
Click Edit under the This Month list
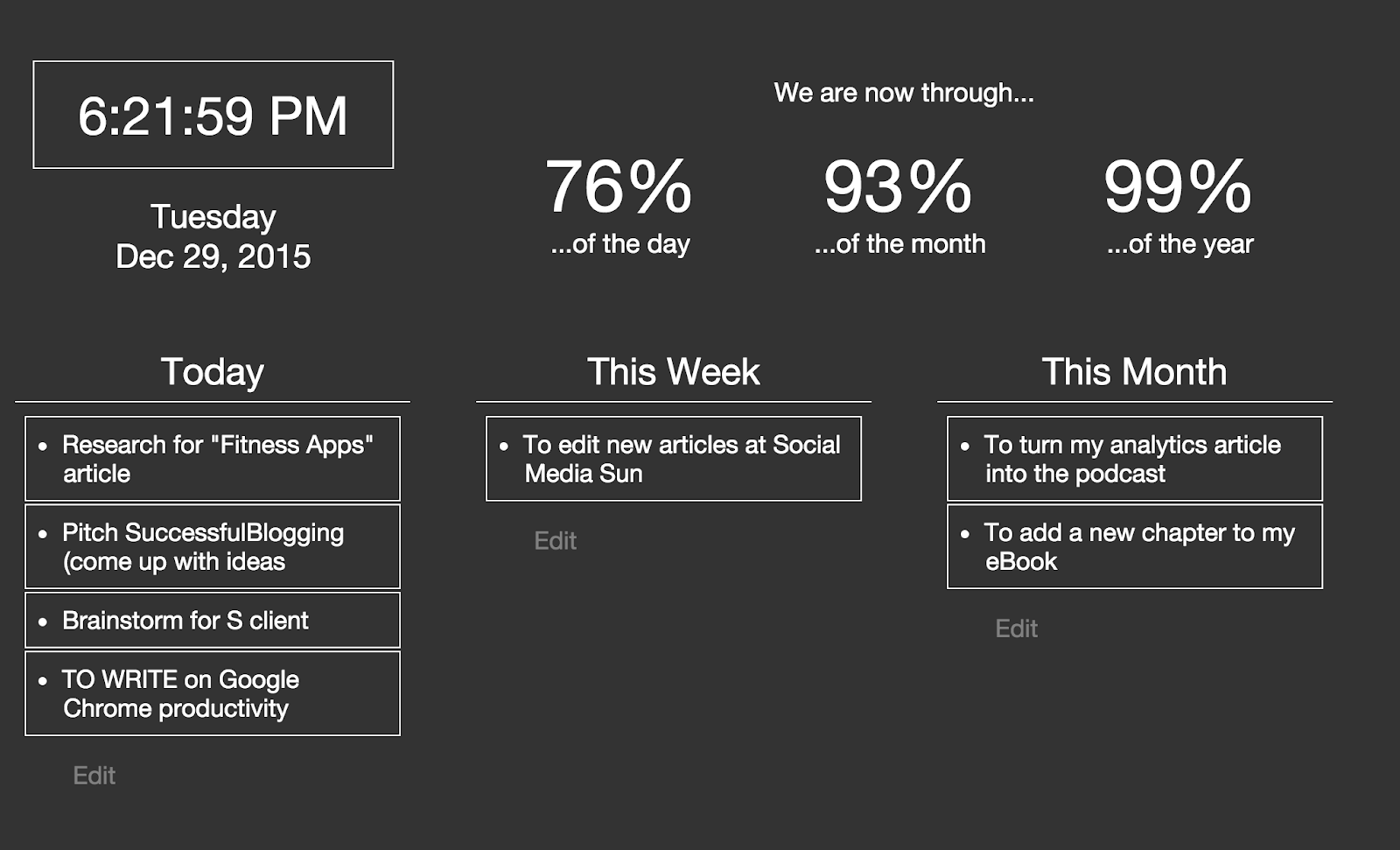point(1016,629)
